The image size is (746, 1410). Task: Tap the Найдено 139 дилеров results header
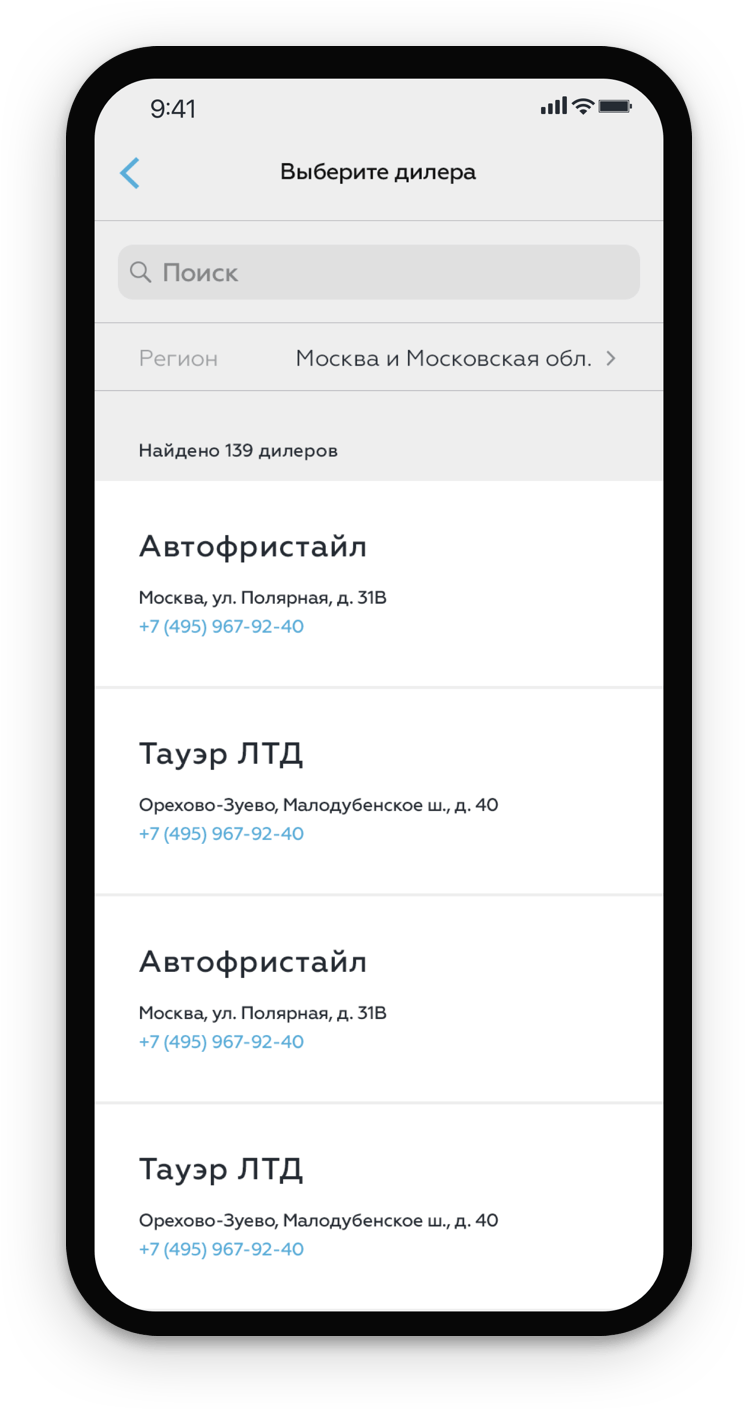tap(238, 451)
